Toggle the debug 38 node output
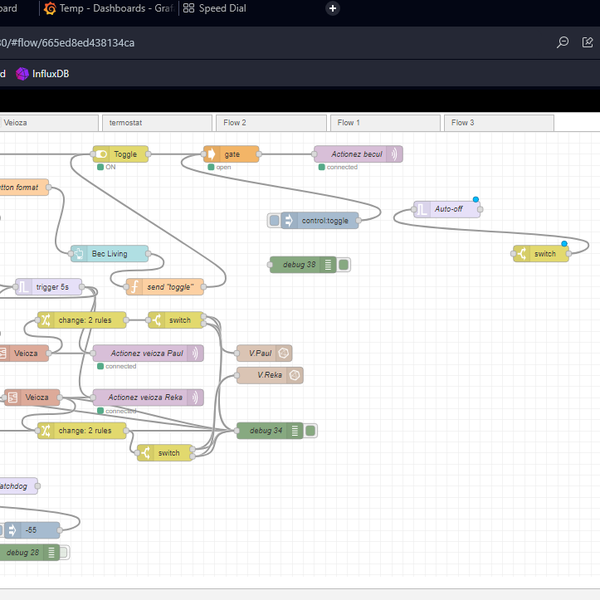Viewport: 600px width, 600px height. point(343,265)
